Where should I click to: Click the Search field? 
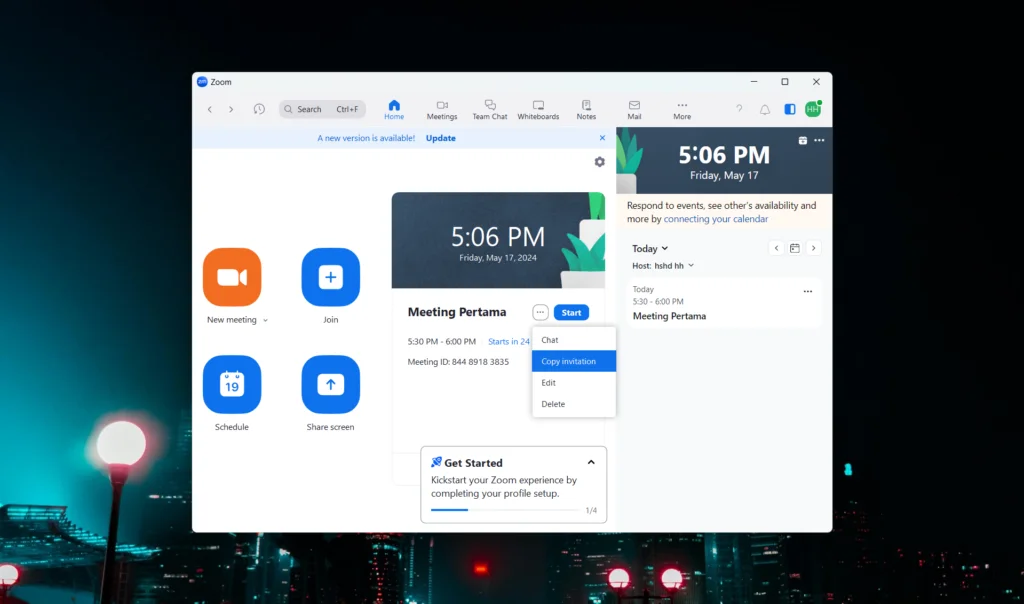point(322,109)
